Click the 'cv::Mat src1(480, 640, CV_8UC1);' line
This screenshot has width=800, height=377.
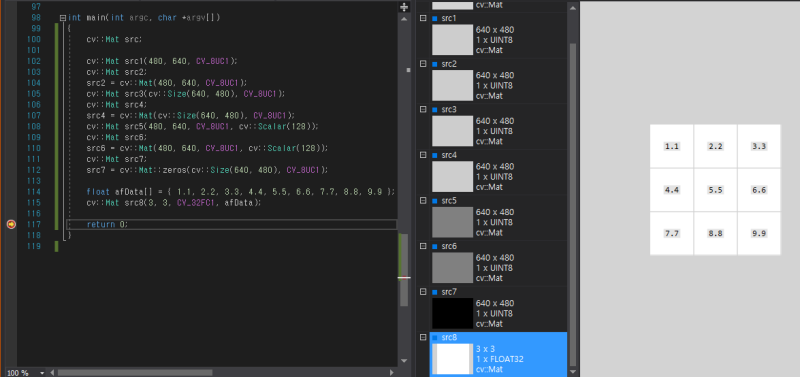162,61
